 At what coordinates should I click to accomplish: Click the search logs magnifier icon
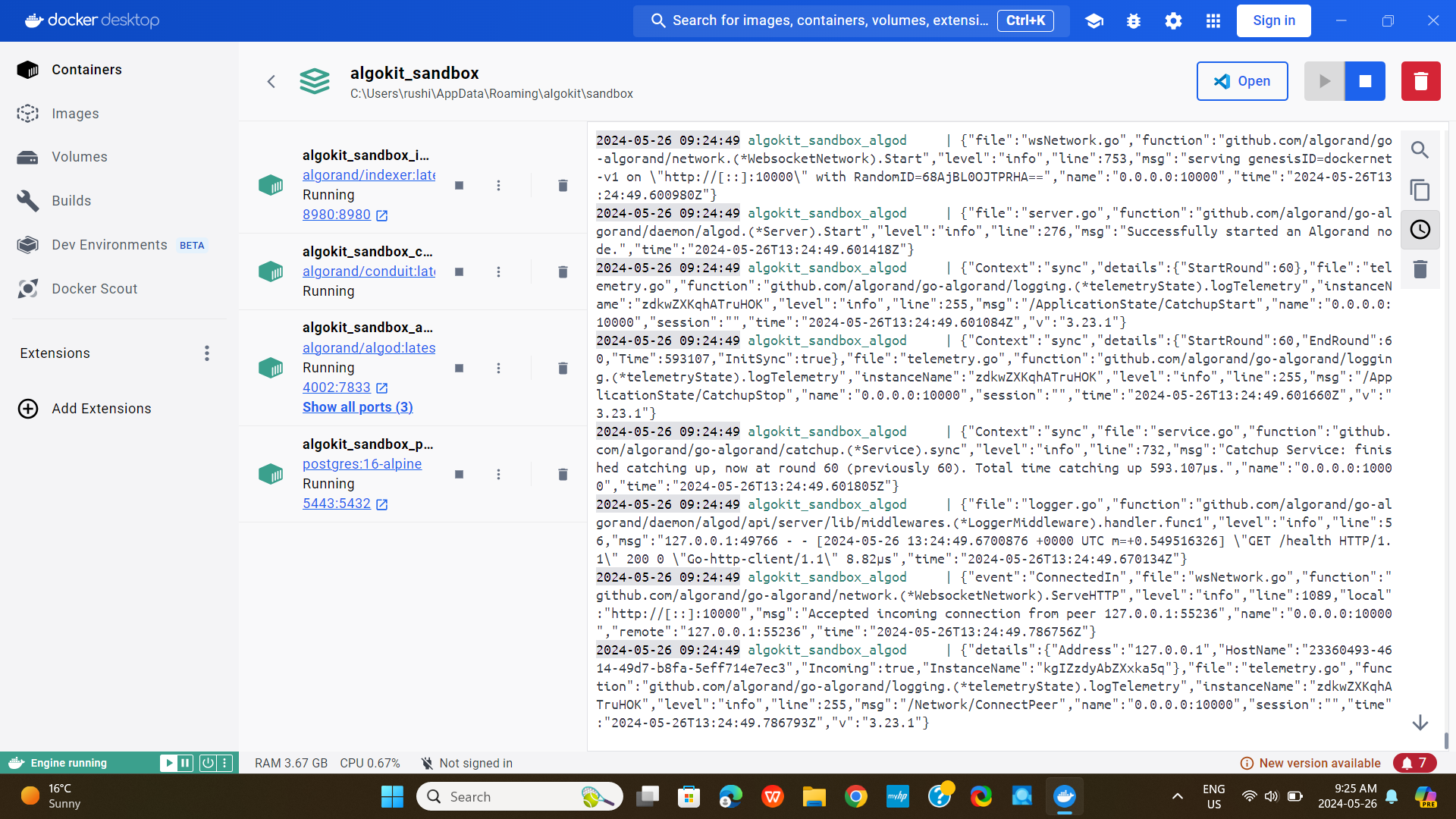1420,150
